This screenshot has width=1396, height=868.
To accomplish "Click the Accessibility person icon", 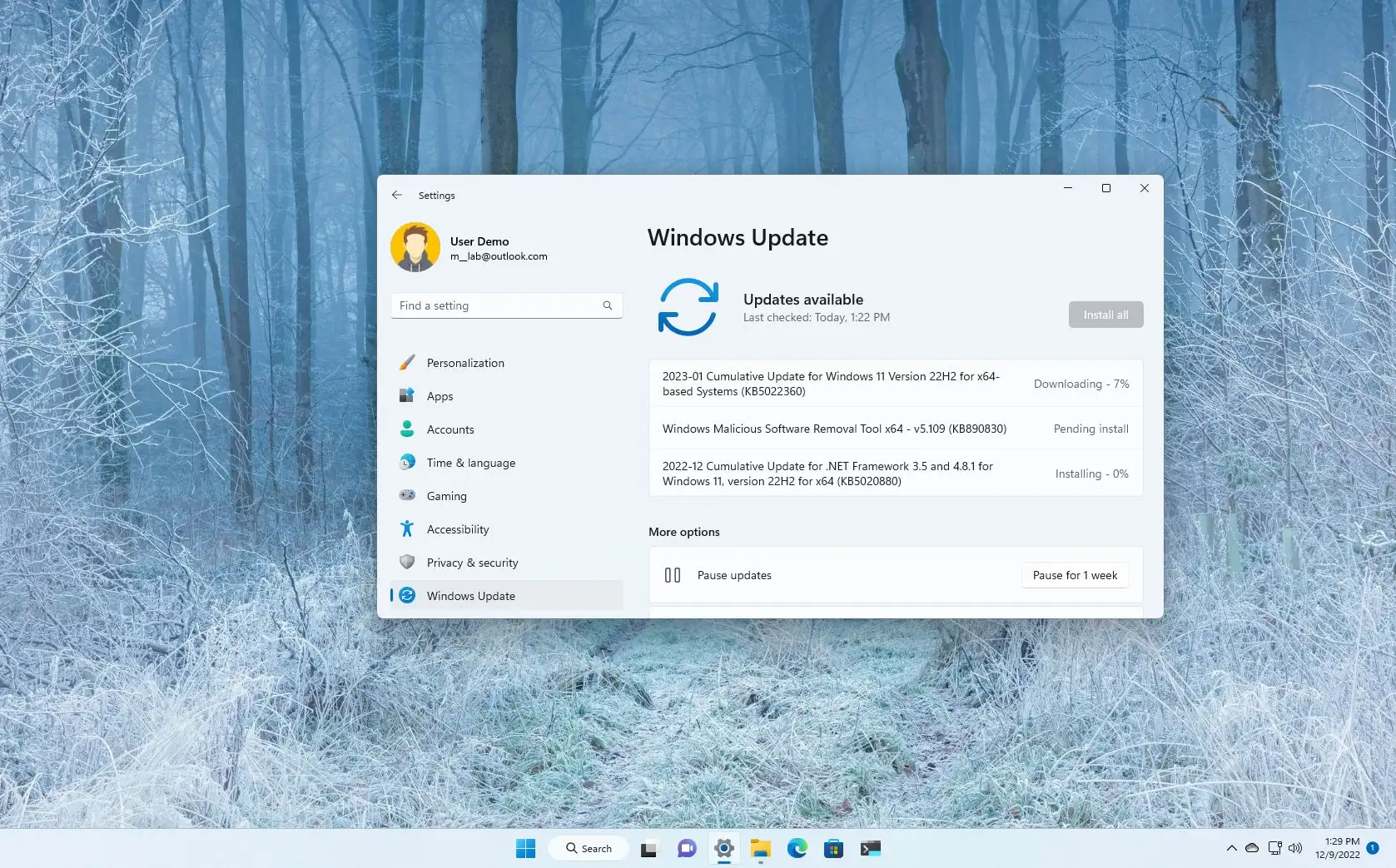I will click(407, 529).
